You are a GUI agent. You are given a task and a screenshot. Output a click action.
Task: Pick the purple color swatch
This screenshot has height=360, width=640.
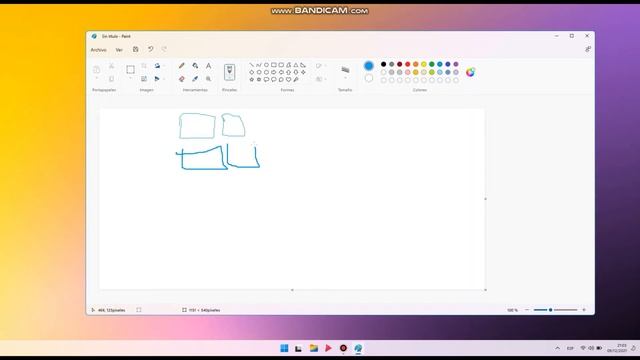point(456,64)
